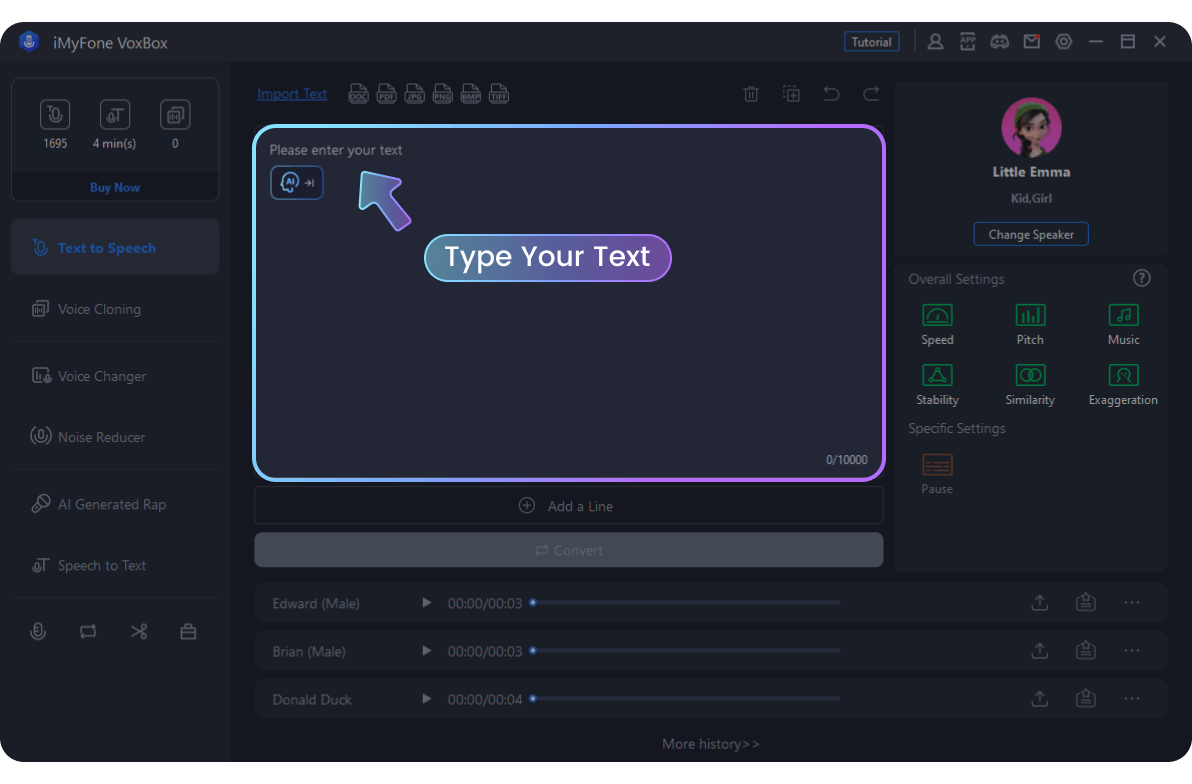Expand More history list
Screen dimensions: 1192x784
tap(710, 744)
